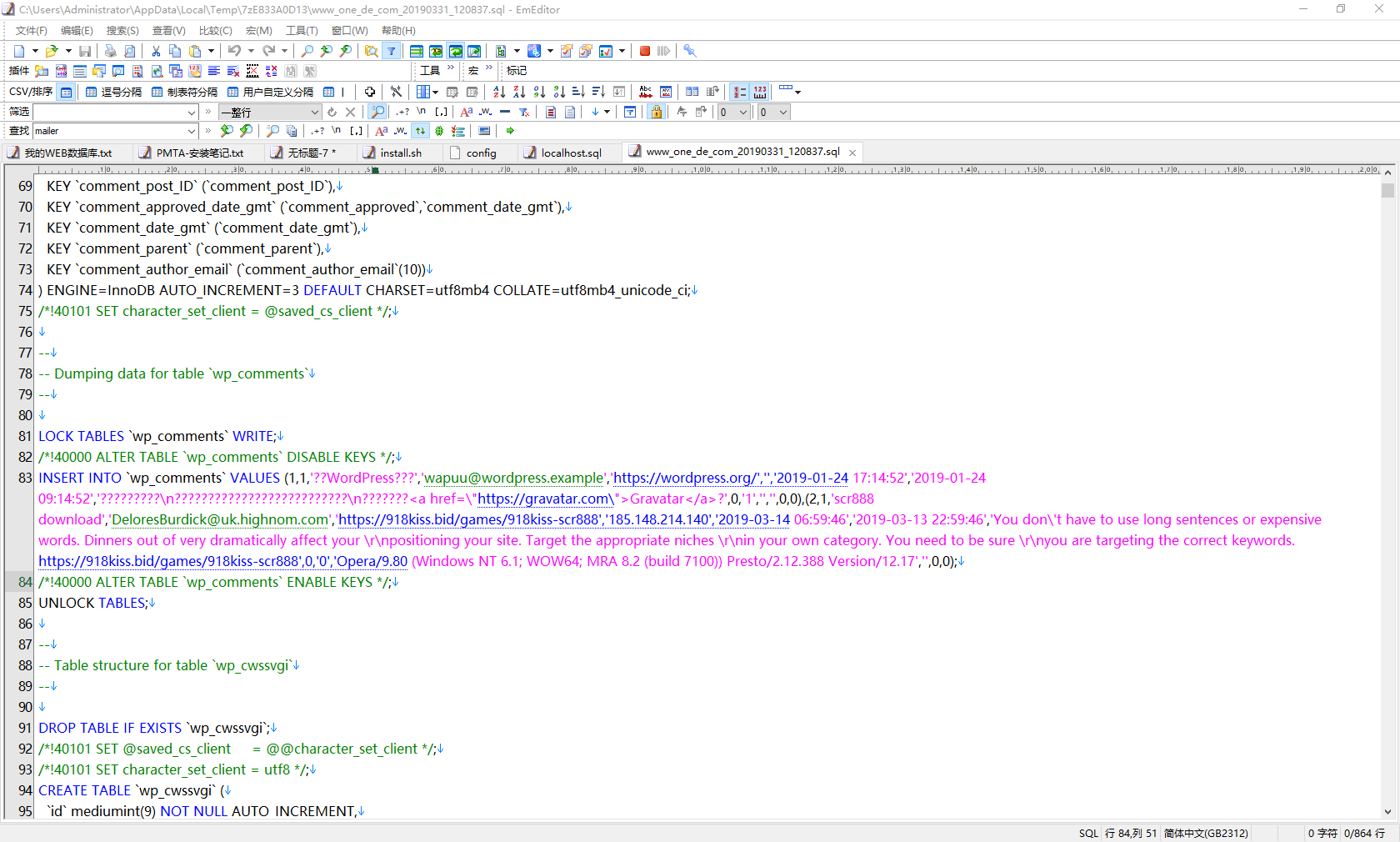Click the New file icon
This screenshot has width=1400, height=842.
coord(19,51)
